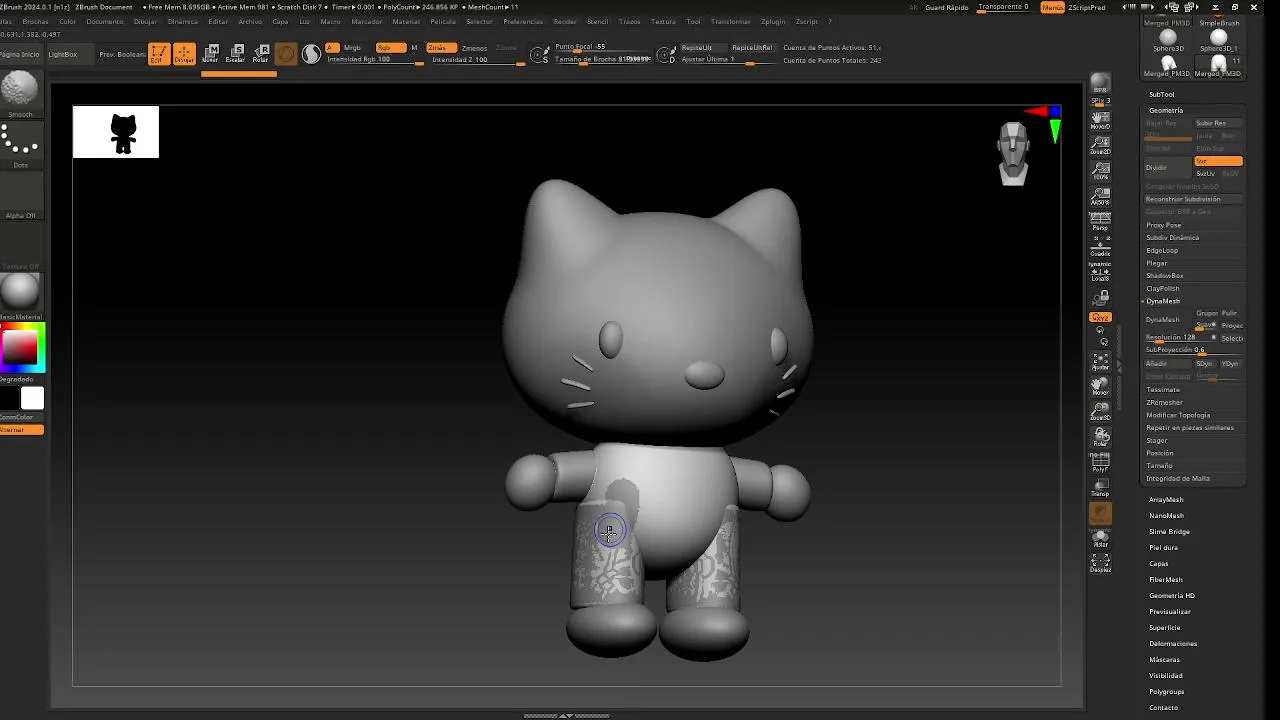Click the Dividir button
This screenshot has height=720, width=1280.
1168,167
